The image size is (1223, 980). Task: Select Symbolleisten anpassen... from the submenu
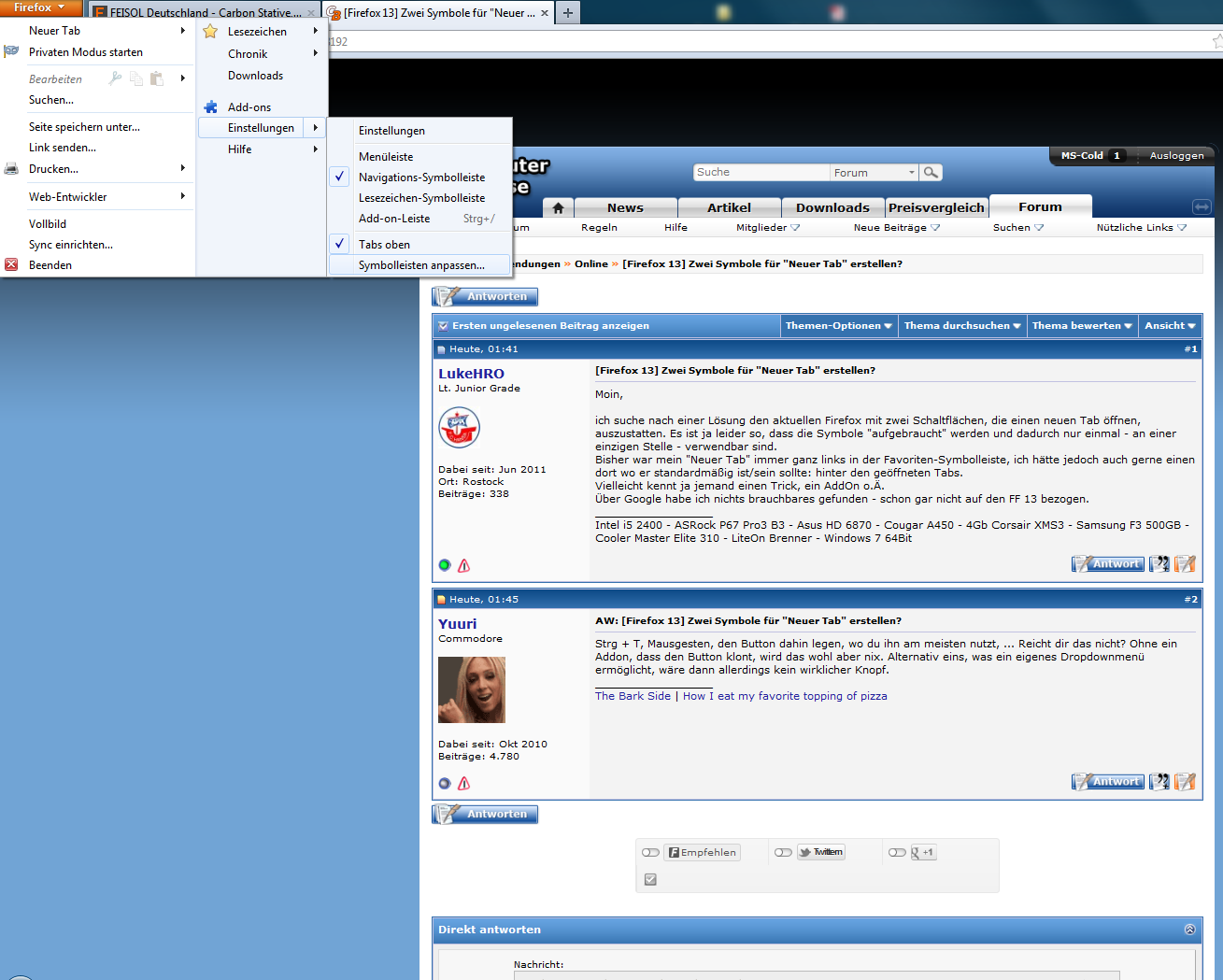point(420,265)
